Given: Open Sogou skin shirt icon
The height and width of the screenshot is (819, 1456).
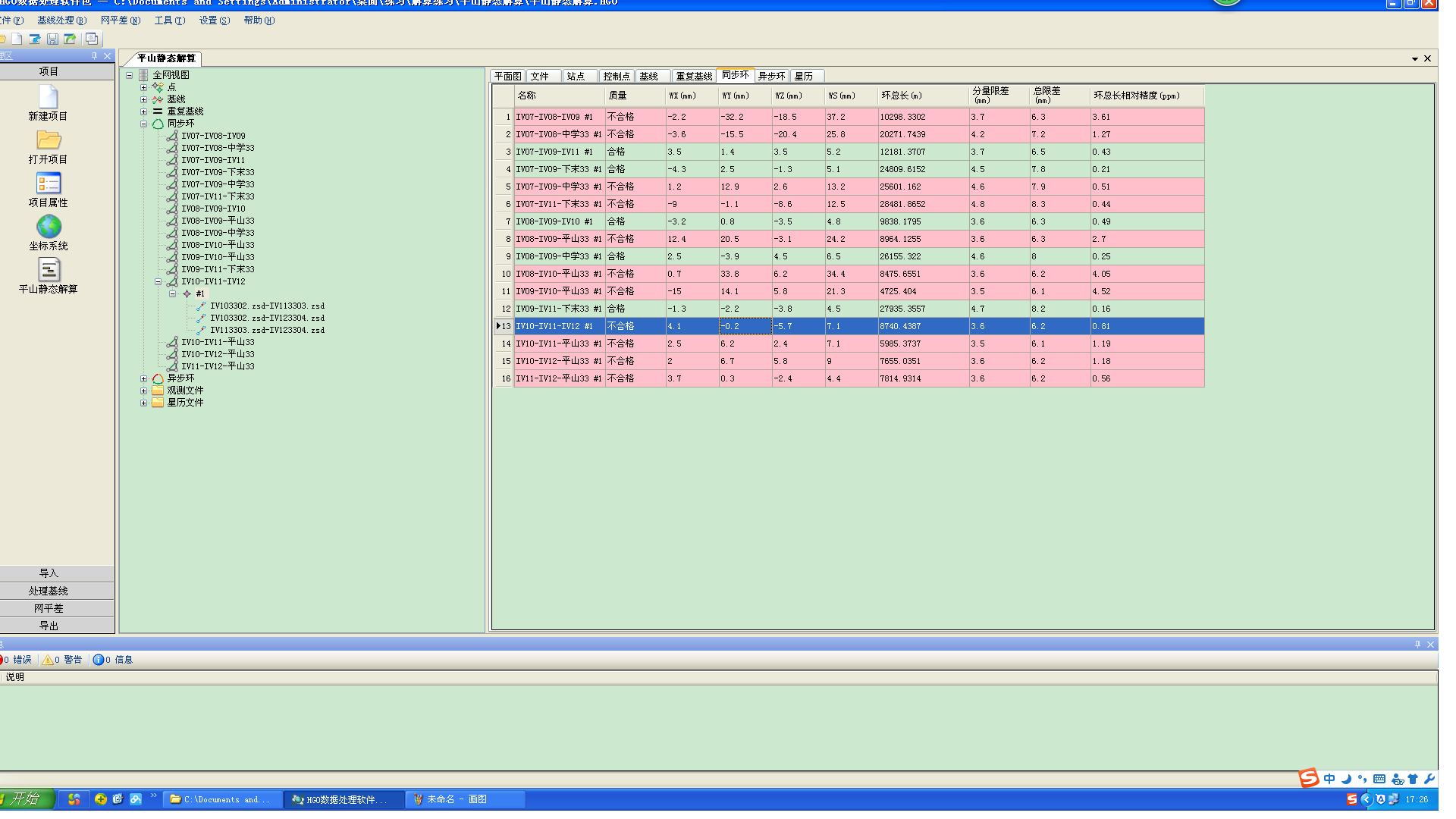Looking at the screenshot, I should tap(1413, 779).
